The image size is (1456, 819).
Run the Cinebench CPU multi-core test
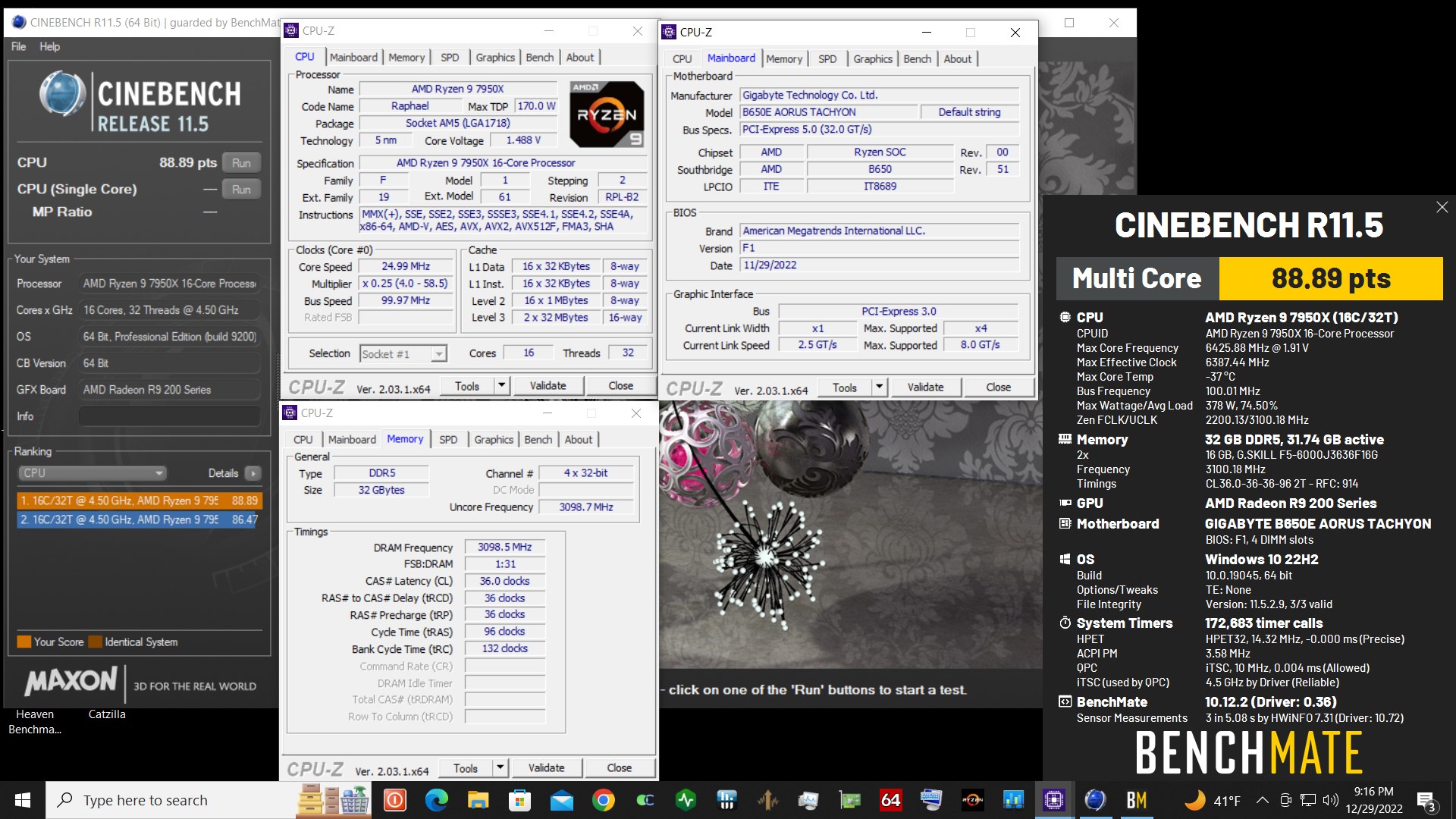tap(241, 162)
